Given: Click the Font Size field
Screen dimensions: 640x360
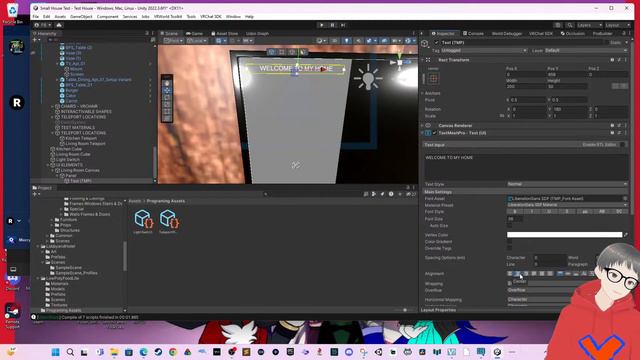Looking at the screenshot, I should point(515,219).
